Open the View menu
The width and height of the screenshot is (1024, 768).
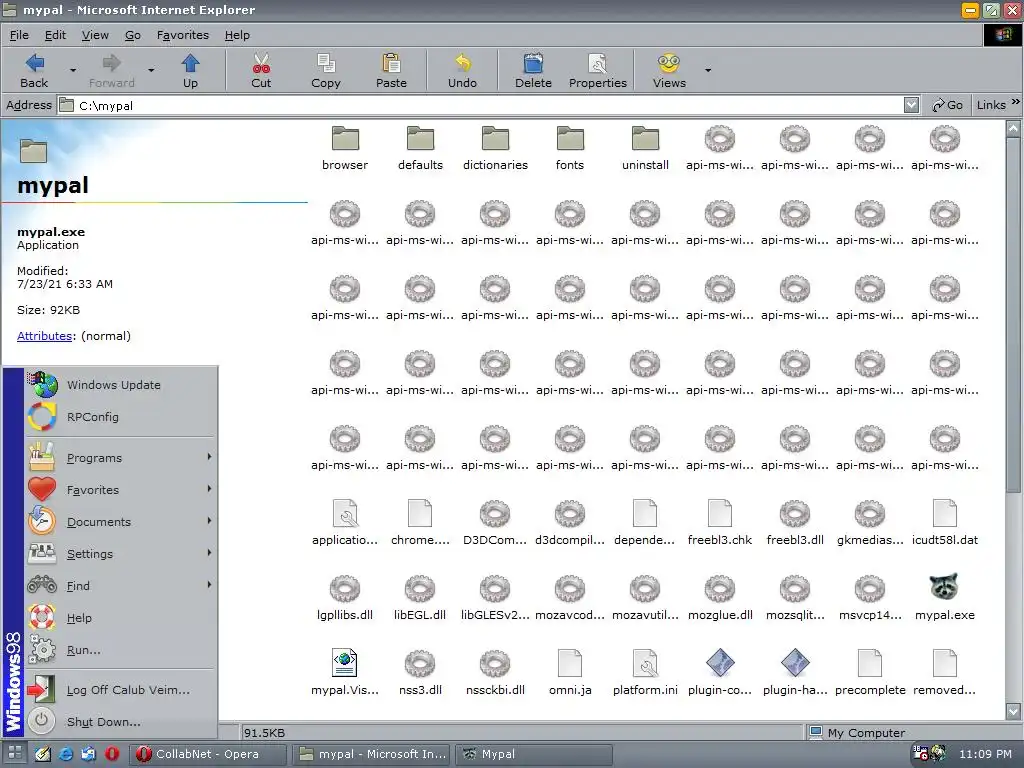pyautogui.click(x=95, y=35)
